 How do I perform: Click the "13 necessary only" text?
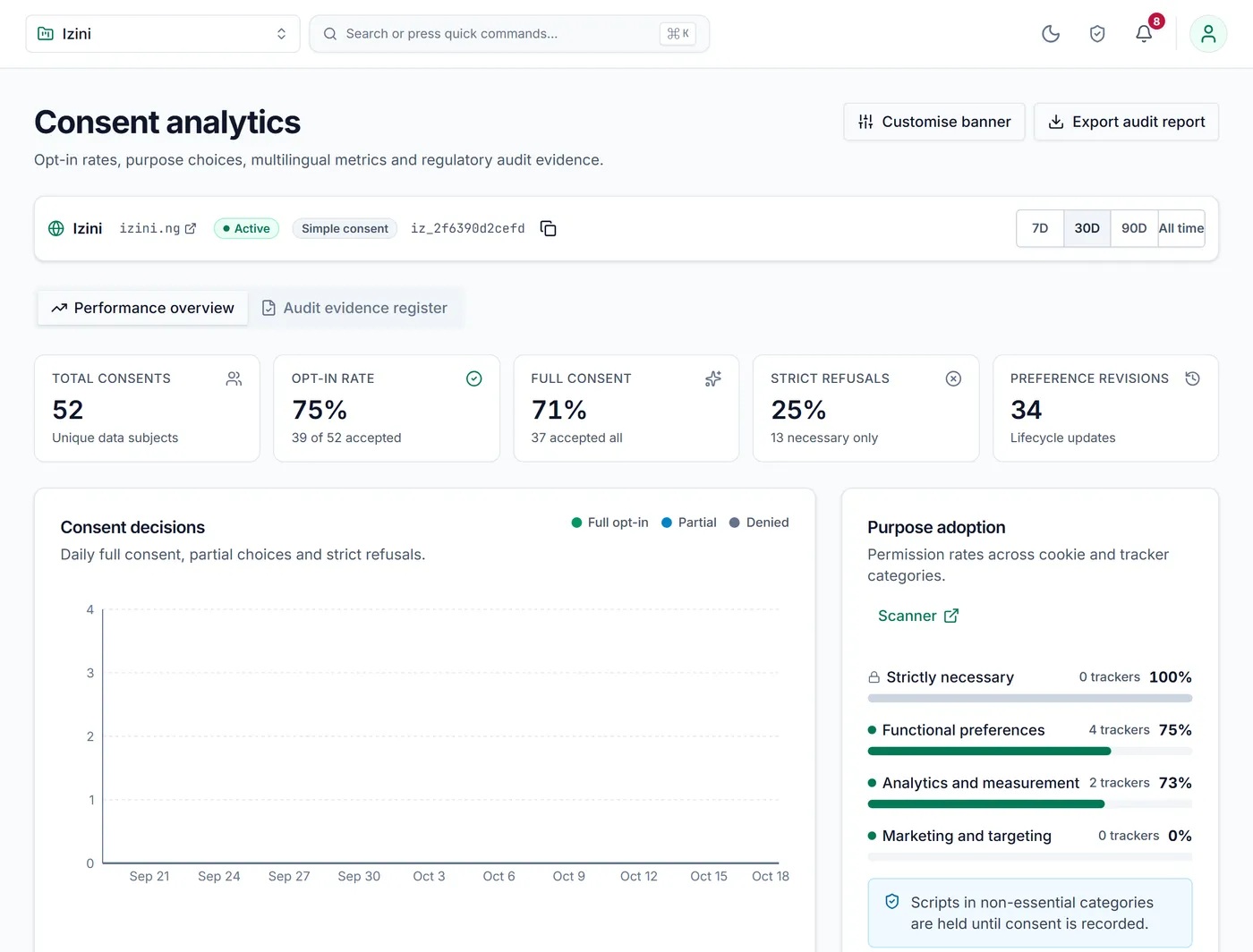coord(824,438)
